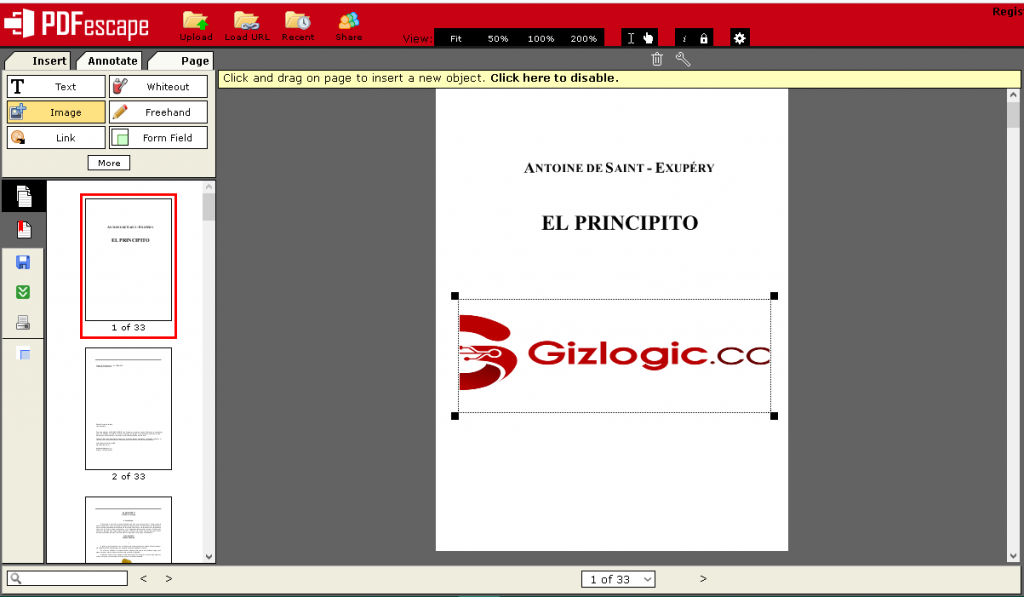Open the bookmarks panel icon
The image size is (1024, 597).
[24, 229]
